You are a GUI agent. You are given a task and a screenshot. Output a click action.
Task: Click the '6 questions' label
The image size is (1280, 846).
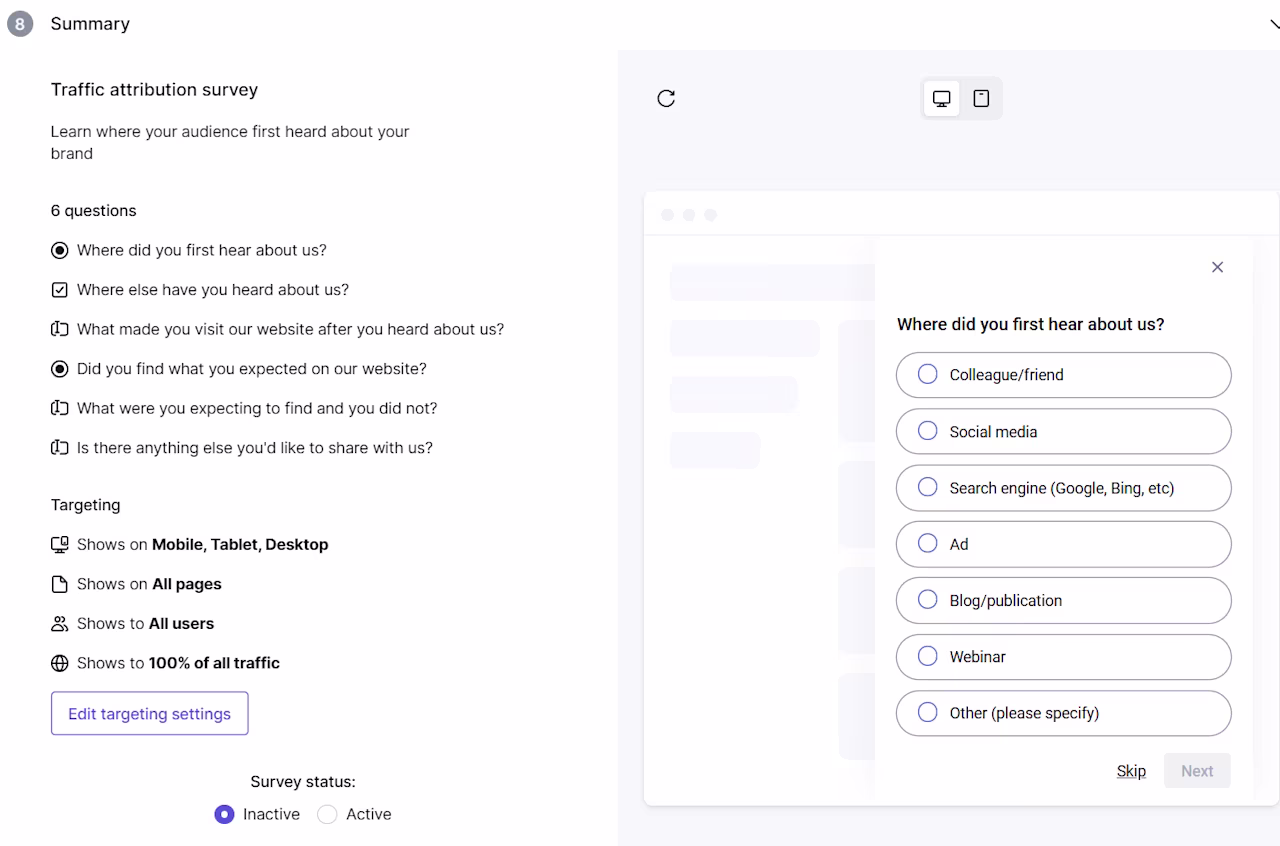pyautogui.click(x=94, y=211)
